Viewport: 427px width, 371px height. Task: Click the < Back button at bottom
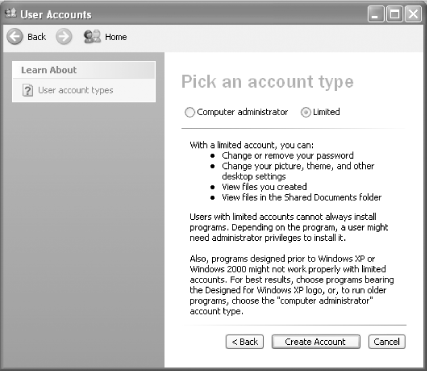[245, 342]
